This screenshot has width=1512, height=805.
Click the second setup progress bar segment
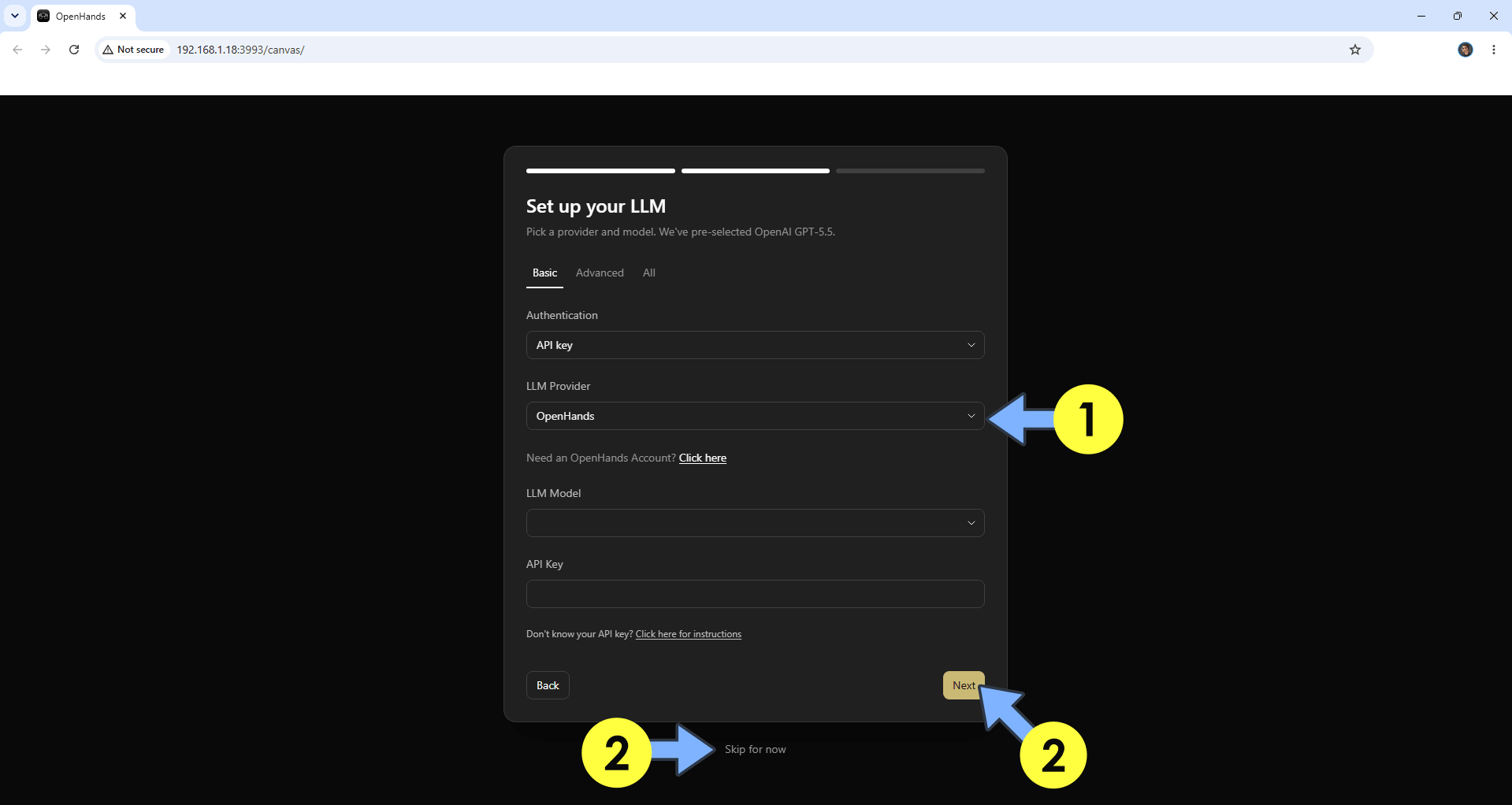pyautogui.click(x=755, y=171)
